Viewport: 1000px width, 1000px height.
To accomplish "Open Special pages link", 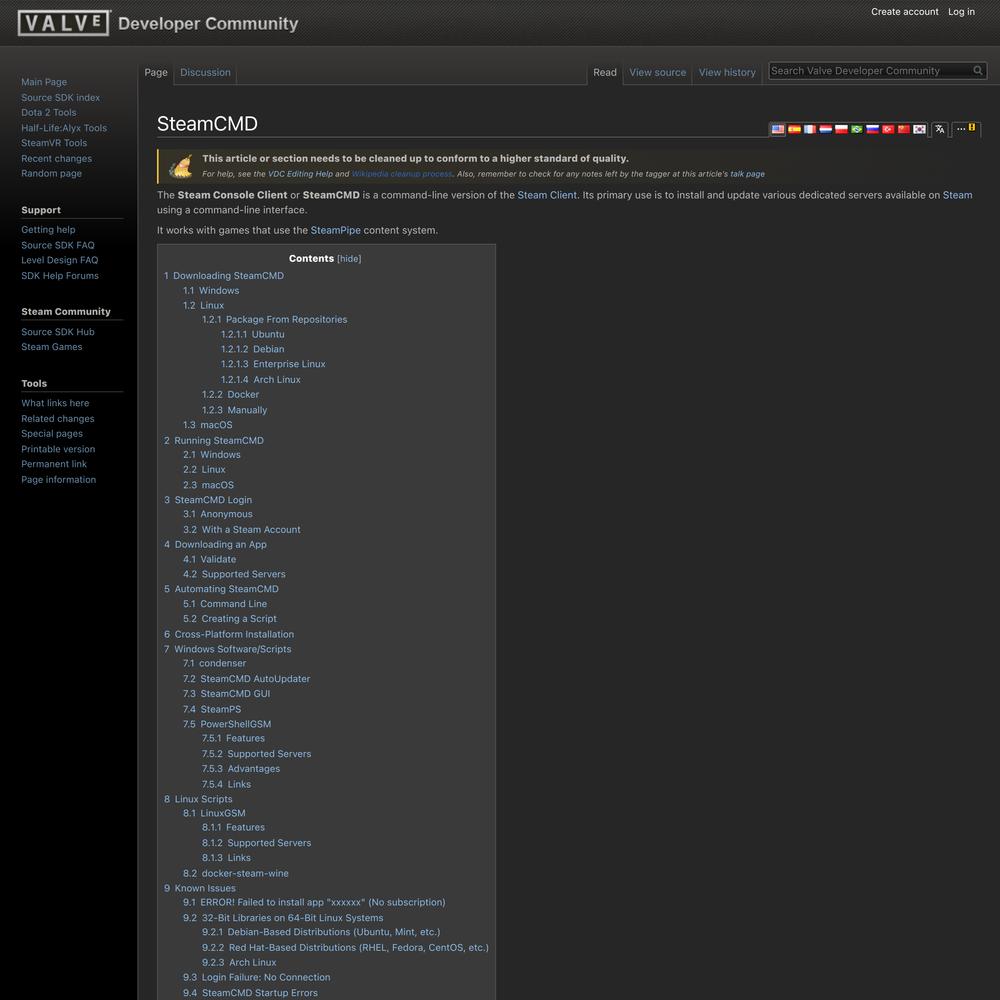I will tap(52, 434).
